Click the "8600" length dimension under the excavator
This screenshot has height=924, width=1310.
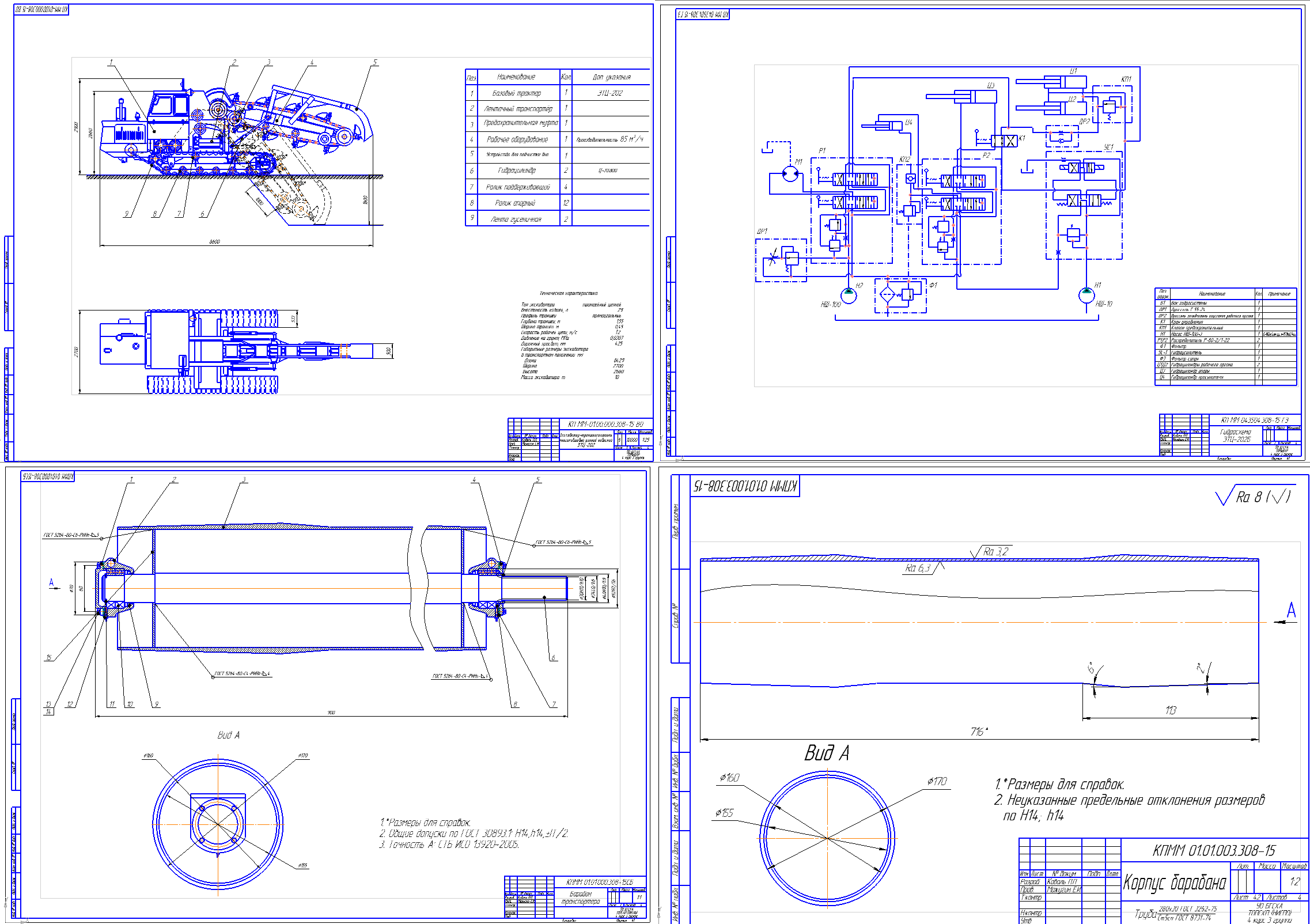[214, 241]
